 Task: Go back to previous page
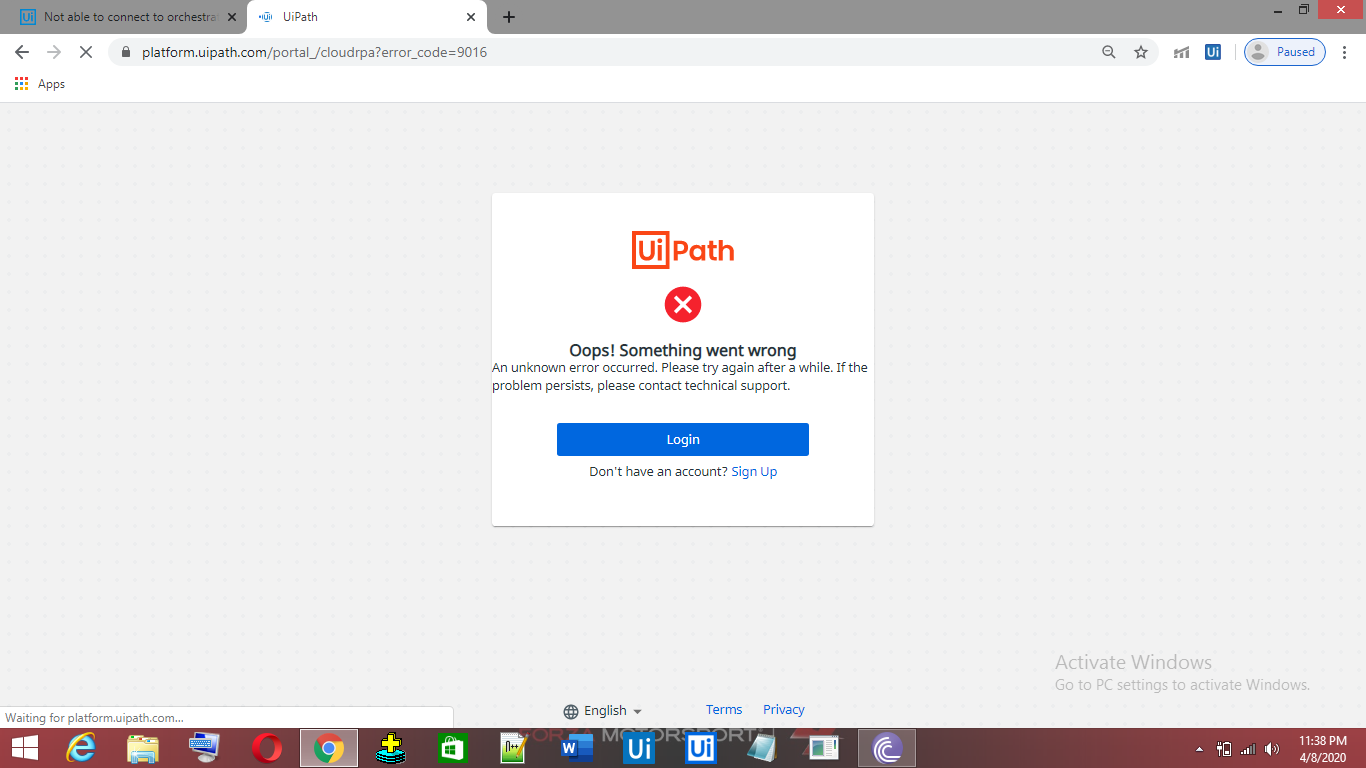pyautogui.click(x=22, y=52)
